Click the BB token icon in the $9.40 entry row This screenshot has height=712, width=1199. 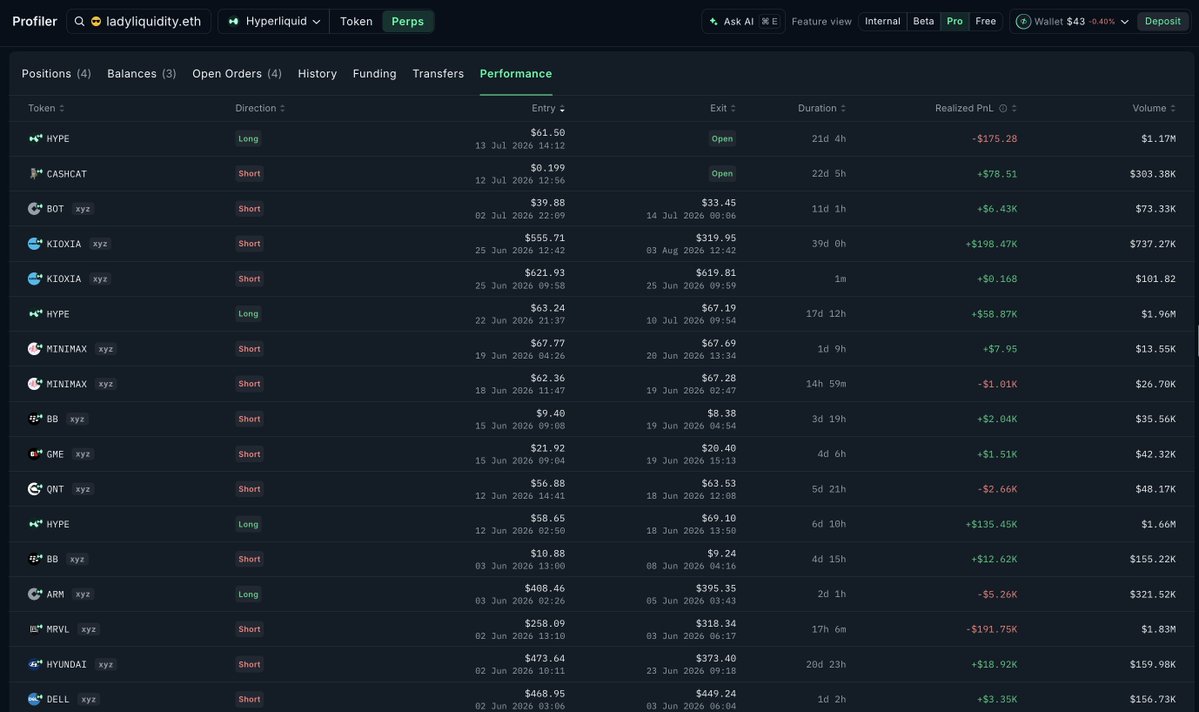coord(35,419)
